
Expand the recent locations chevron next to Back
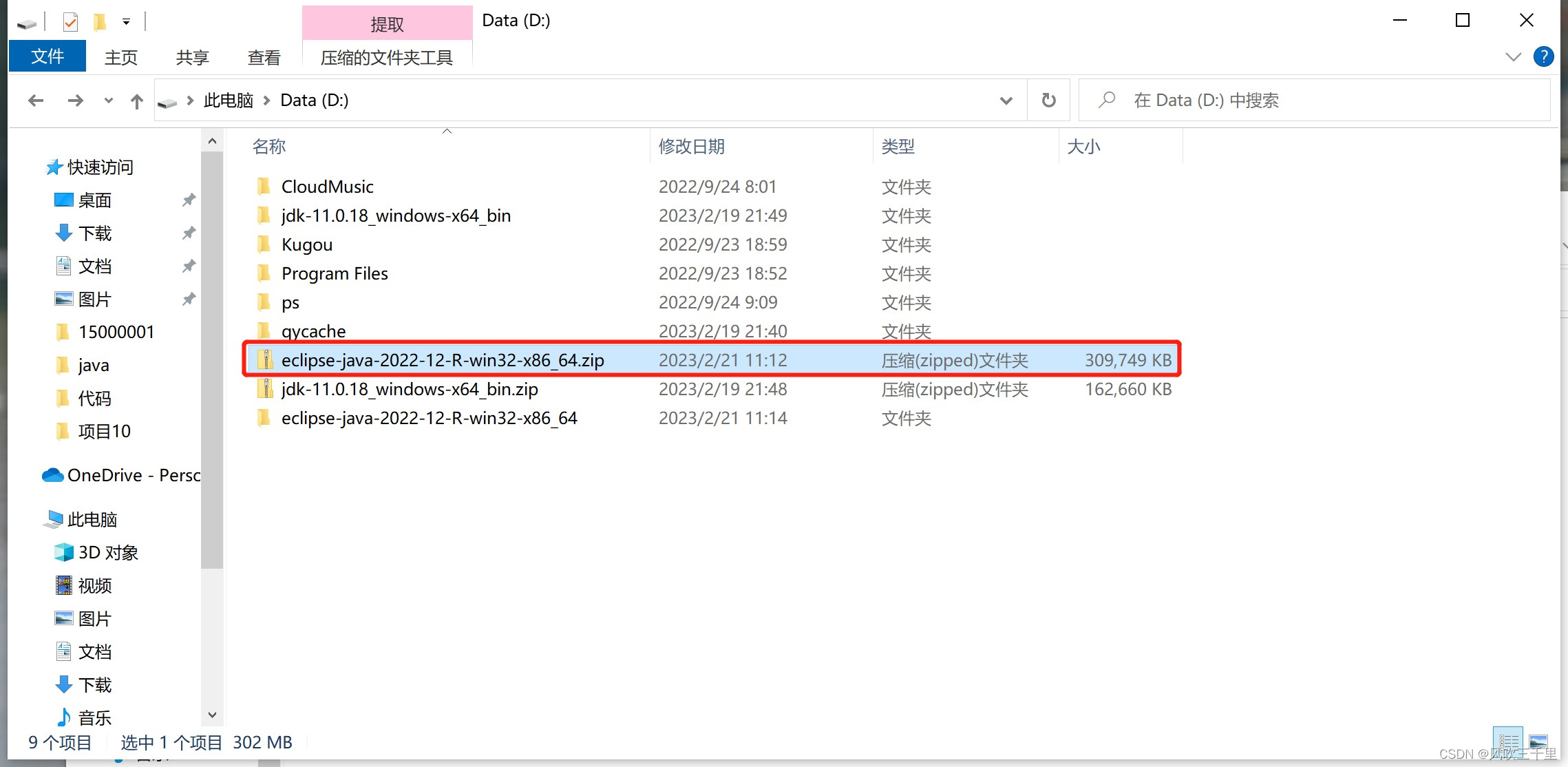(108, 101)
